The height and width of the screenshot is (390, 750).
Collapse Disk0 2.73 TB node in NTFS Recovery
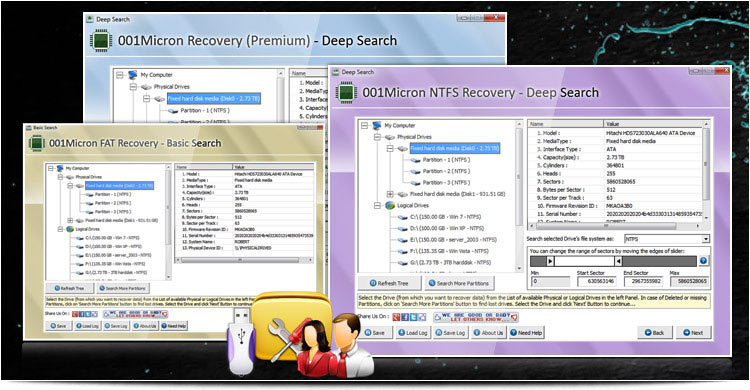click(x=390, y=148)
